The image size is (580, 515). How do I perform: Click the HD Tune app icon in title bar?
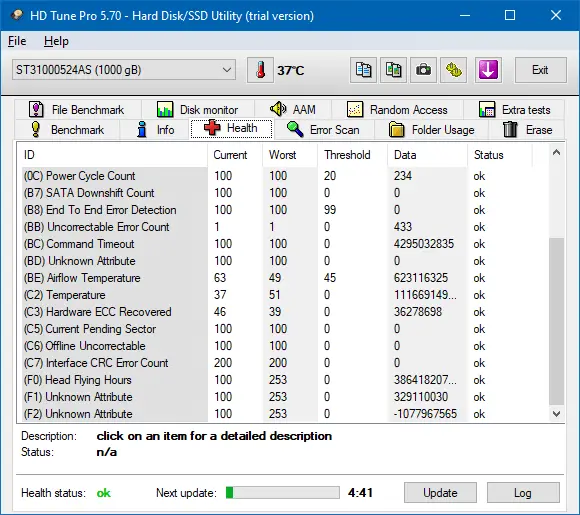pos(17,16)
